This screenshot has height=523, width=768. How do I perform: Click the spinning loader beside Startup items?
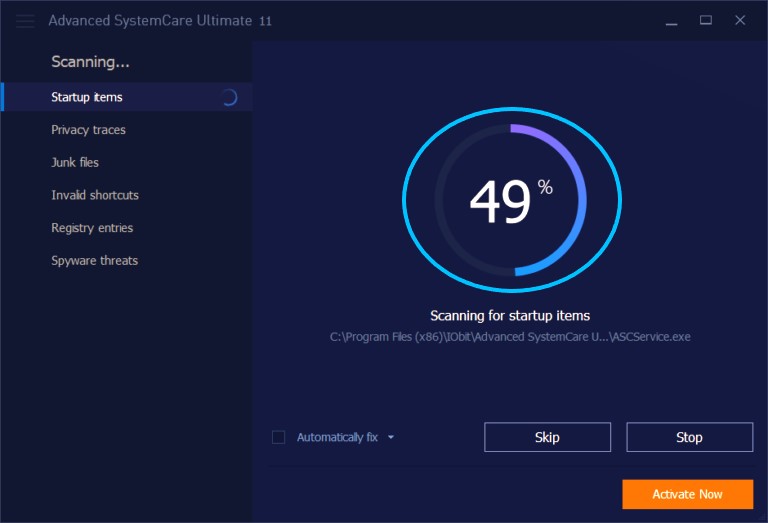pyautogui.click(x=229, y=97)
